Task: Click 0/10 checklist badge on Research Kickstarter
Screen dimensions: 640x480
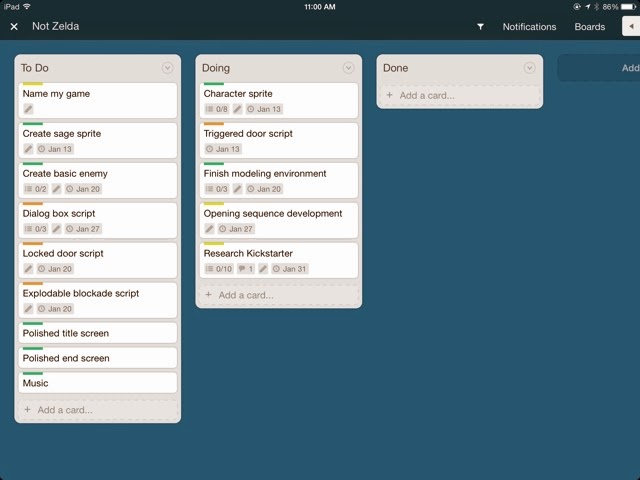Action: pyautogui.click(x=219, y=269)
